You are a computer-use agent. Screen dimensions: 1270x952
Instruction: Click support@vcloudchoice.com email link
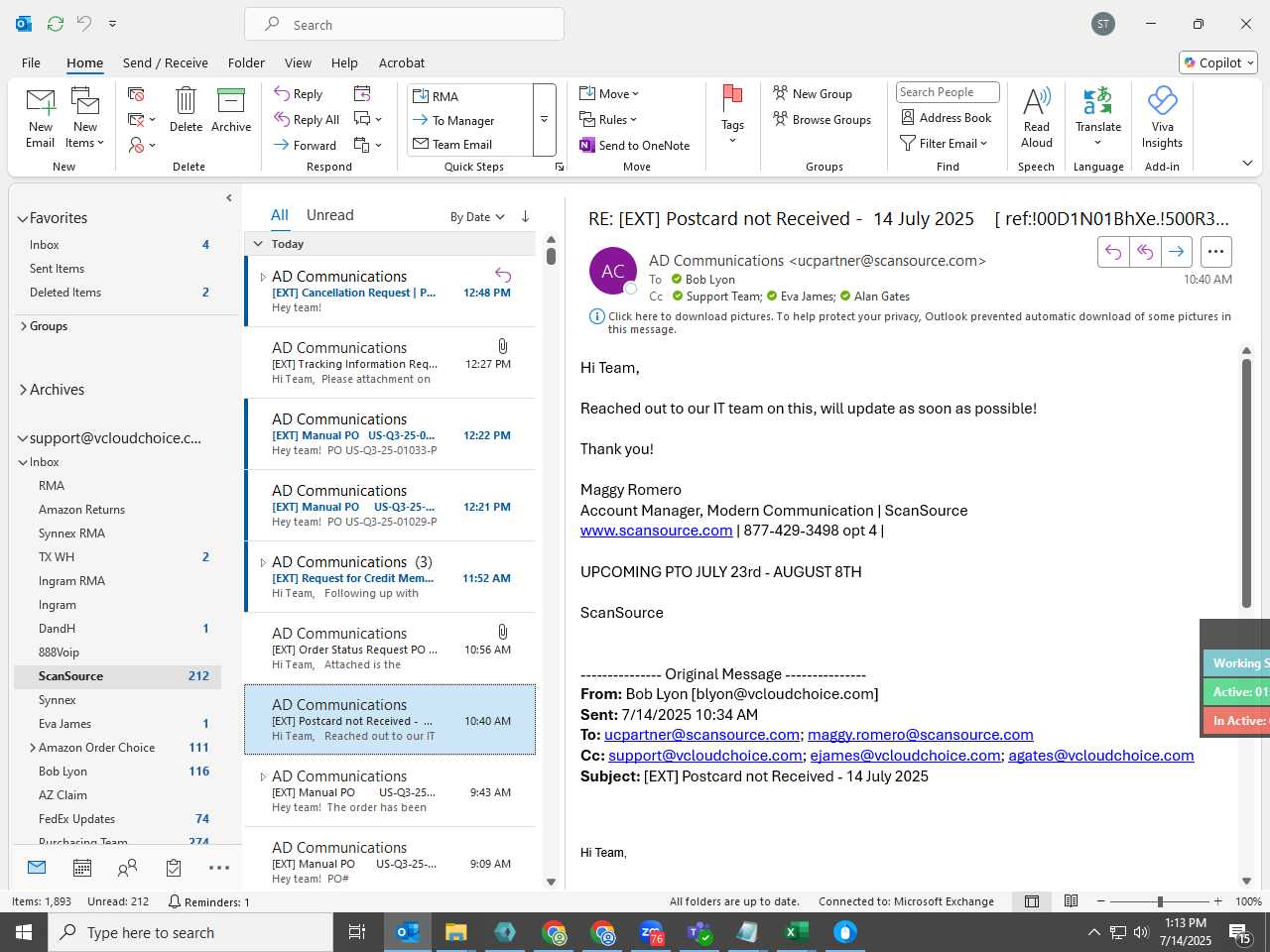pos(705,756)
